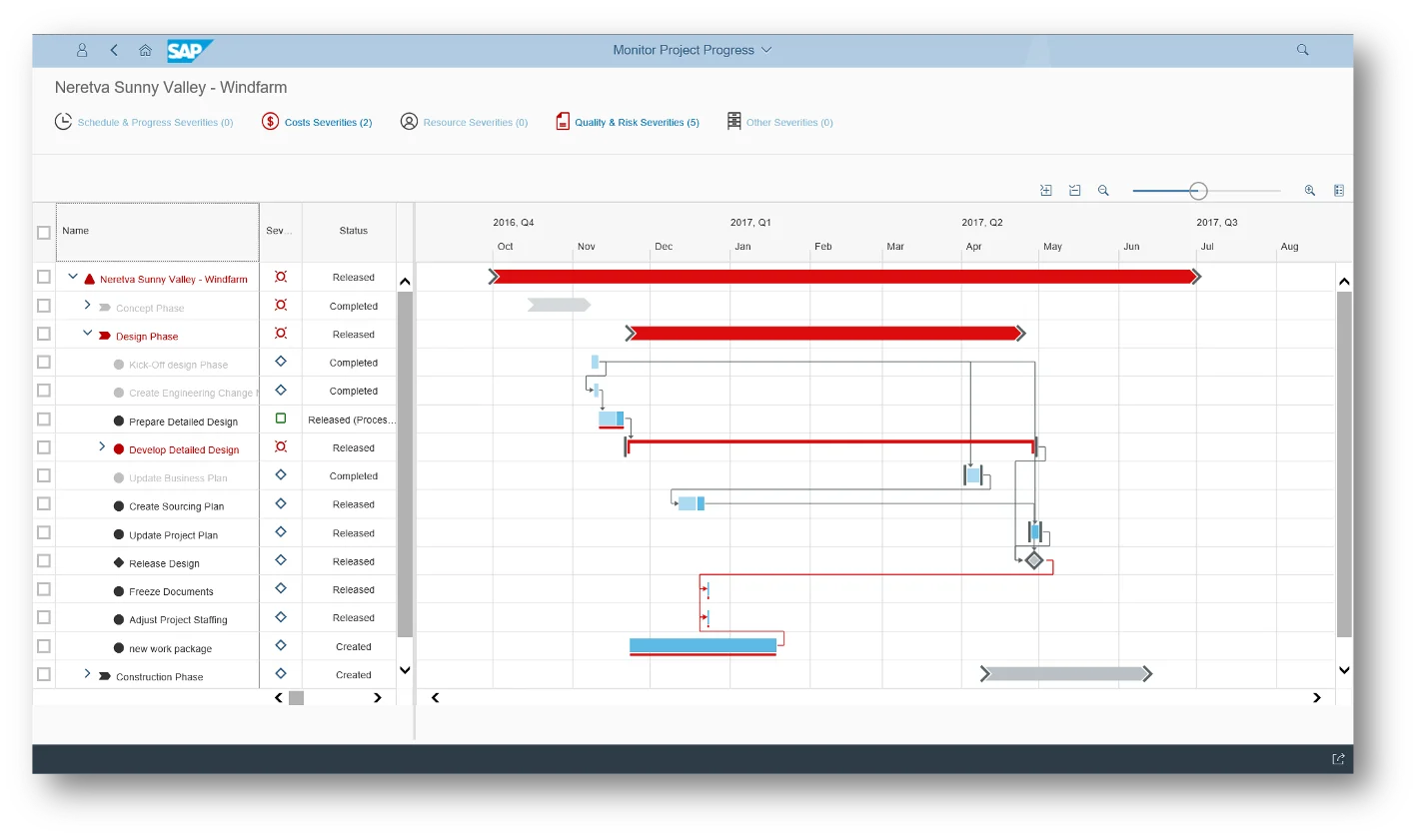This screenshot has width=1419, height=840.
Task: Select the Adjust Project Staffing row name
Action: tap(178, 620)
